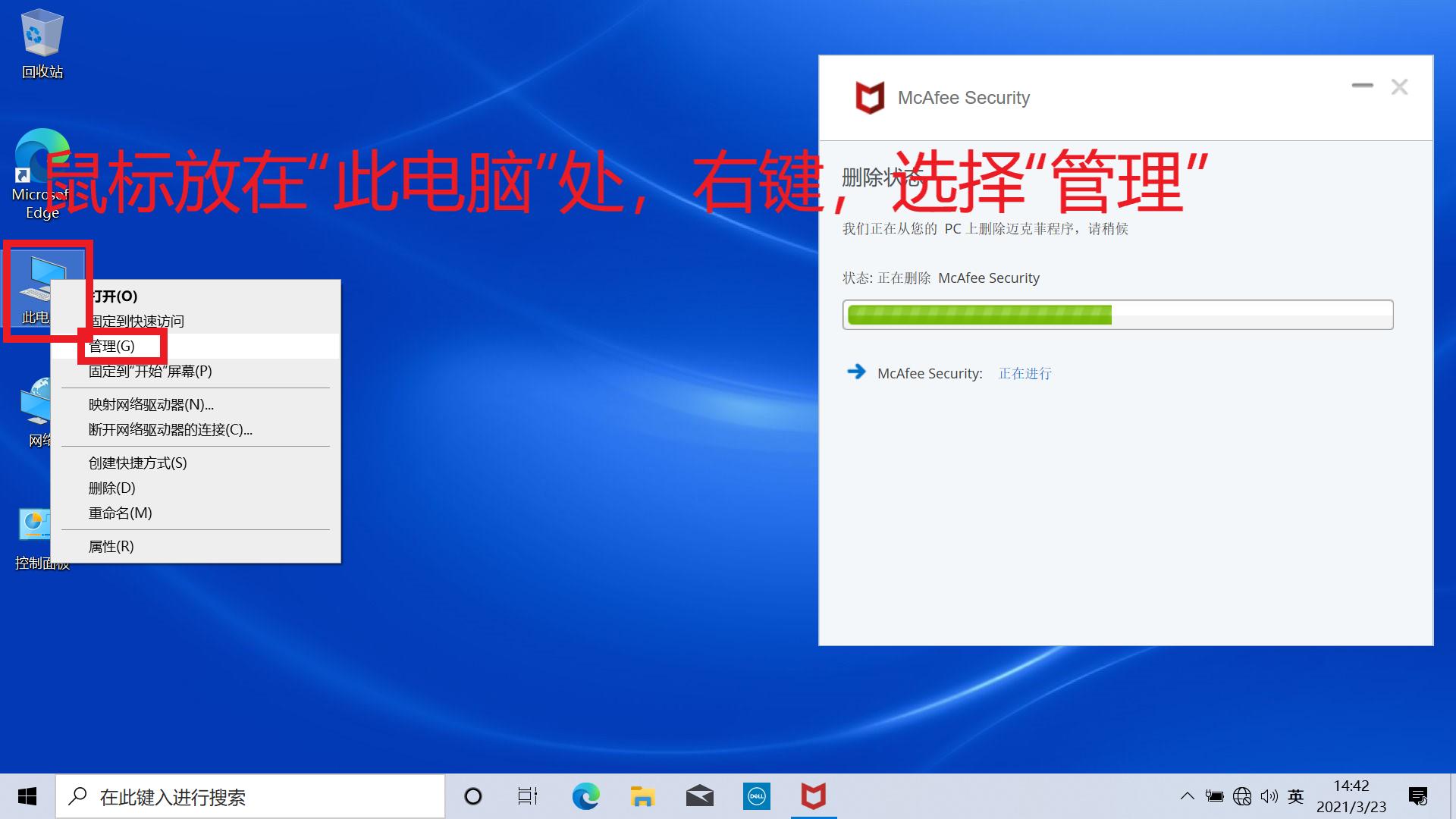This screenshot has height=819, width=1456.
Task: Click the volume speaker tray icon
Action: point(1270,796)
